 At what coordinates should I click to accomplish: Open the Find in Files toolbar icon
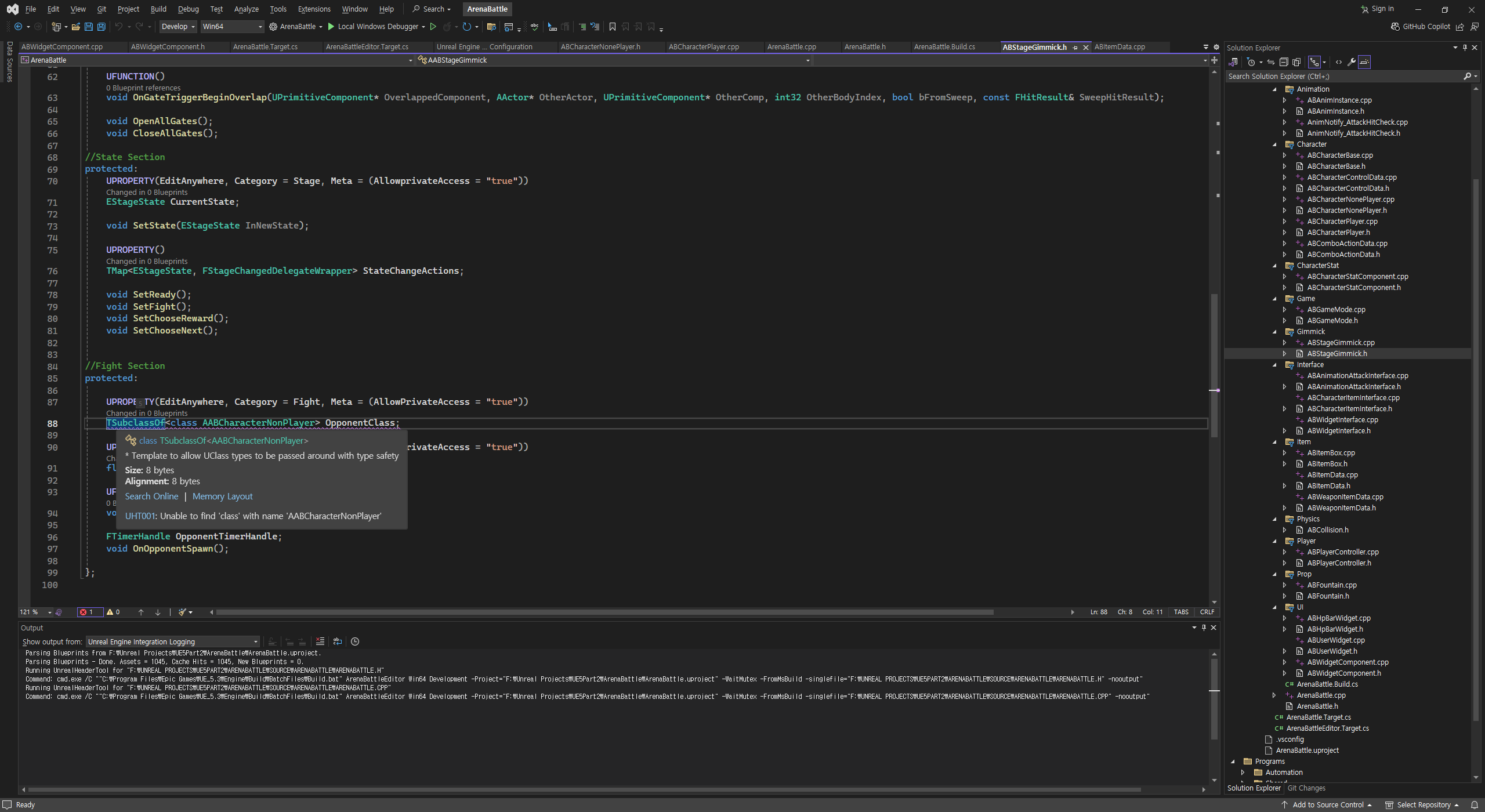(x=491, y=27)
